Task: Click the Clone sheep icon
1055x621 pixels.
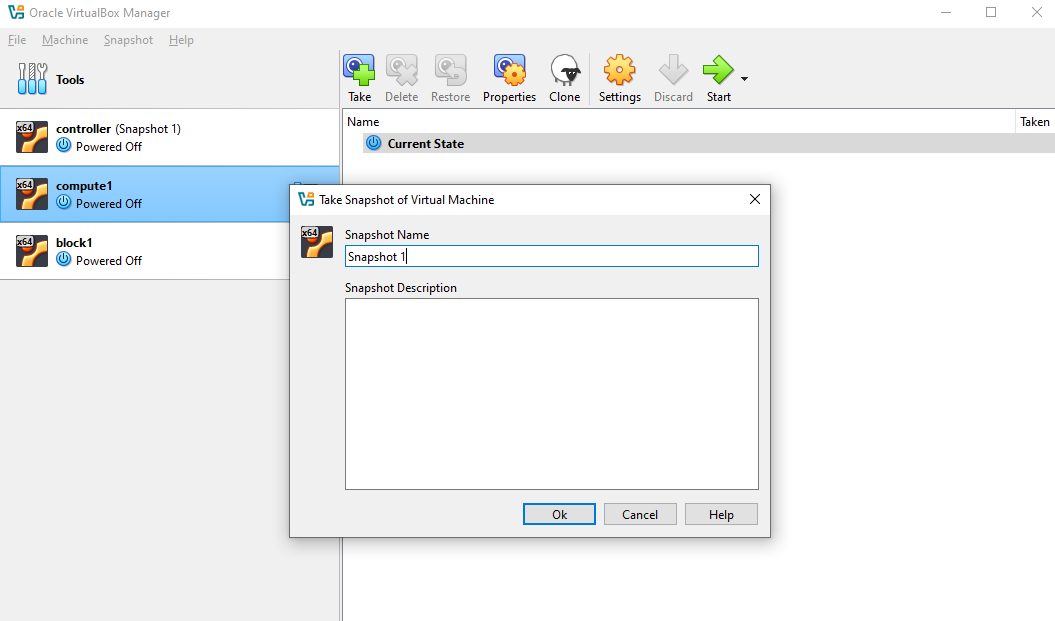Action: pos(564,71)
